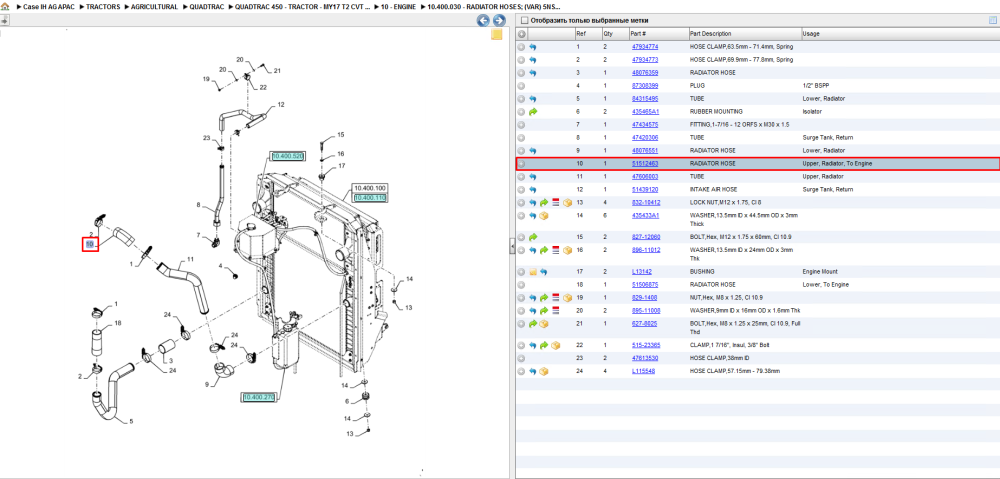Screen dimensions: 1000x479
Task: Select callout number 5 in the diagram
Action: 131,422
